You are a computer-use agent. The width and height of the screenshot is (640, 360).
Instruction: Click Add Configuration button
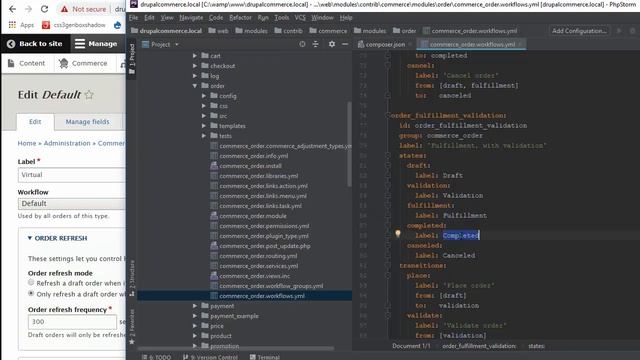579,31
